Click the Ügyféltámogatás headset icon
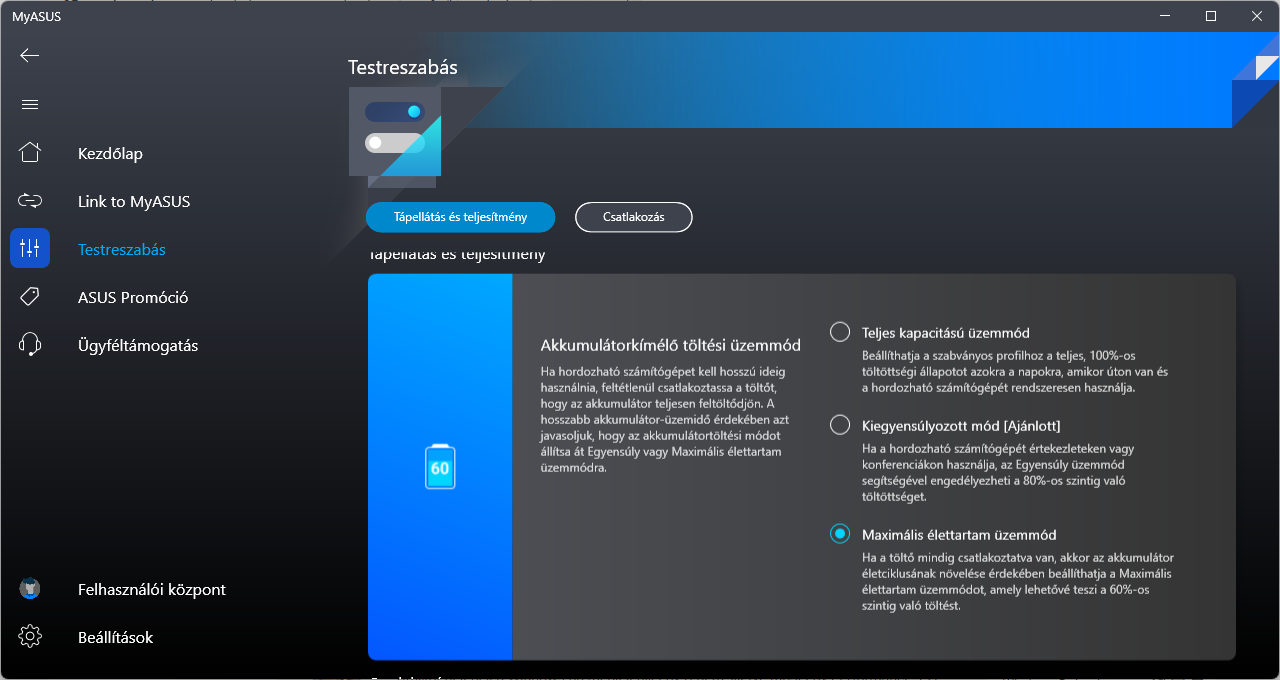1280x680 pixels. 30,345
